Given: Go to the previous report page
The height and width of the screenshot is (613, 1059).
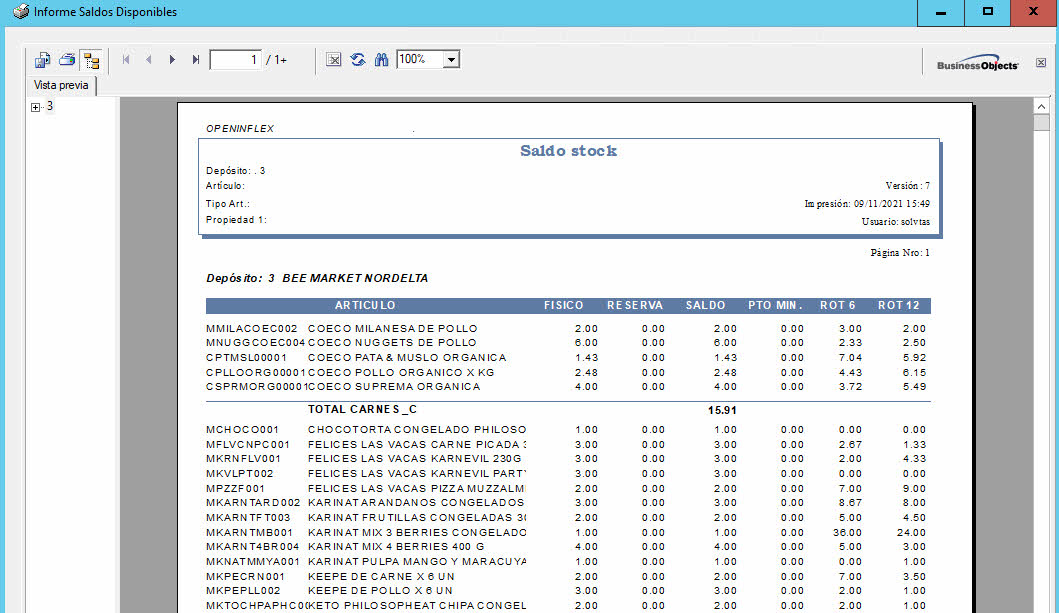Looking at the screenshot, I should point(149,60).
